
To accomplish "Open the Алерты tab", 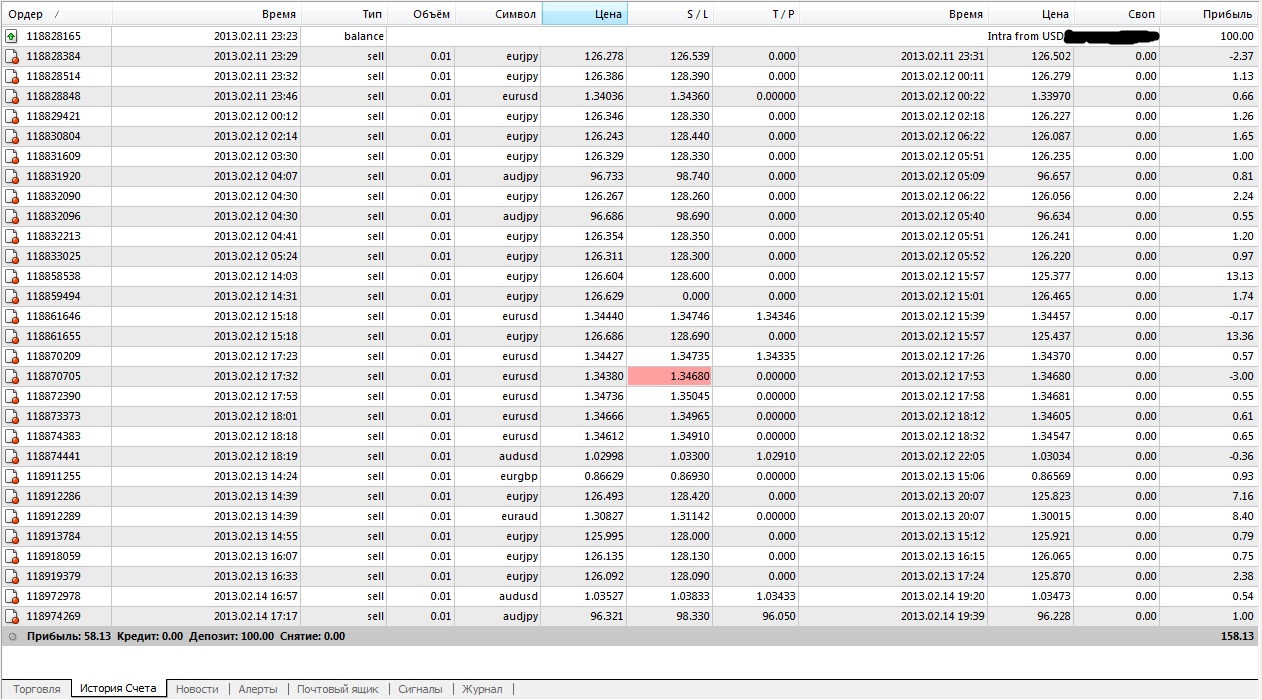I will [x=258, y=689].
